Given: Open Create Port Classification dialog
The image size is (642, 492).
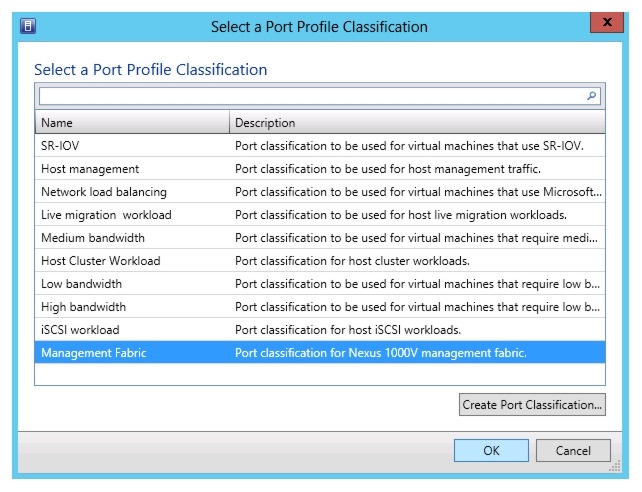Looking at the screenshot, I should [x=532, y=405].
